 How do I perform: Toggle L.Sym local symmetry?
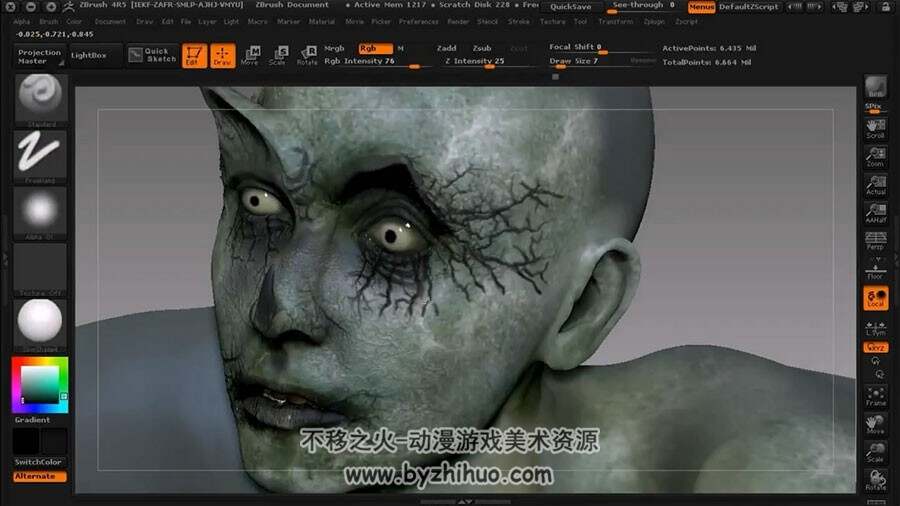(x=875, y=328)
